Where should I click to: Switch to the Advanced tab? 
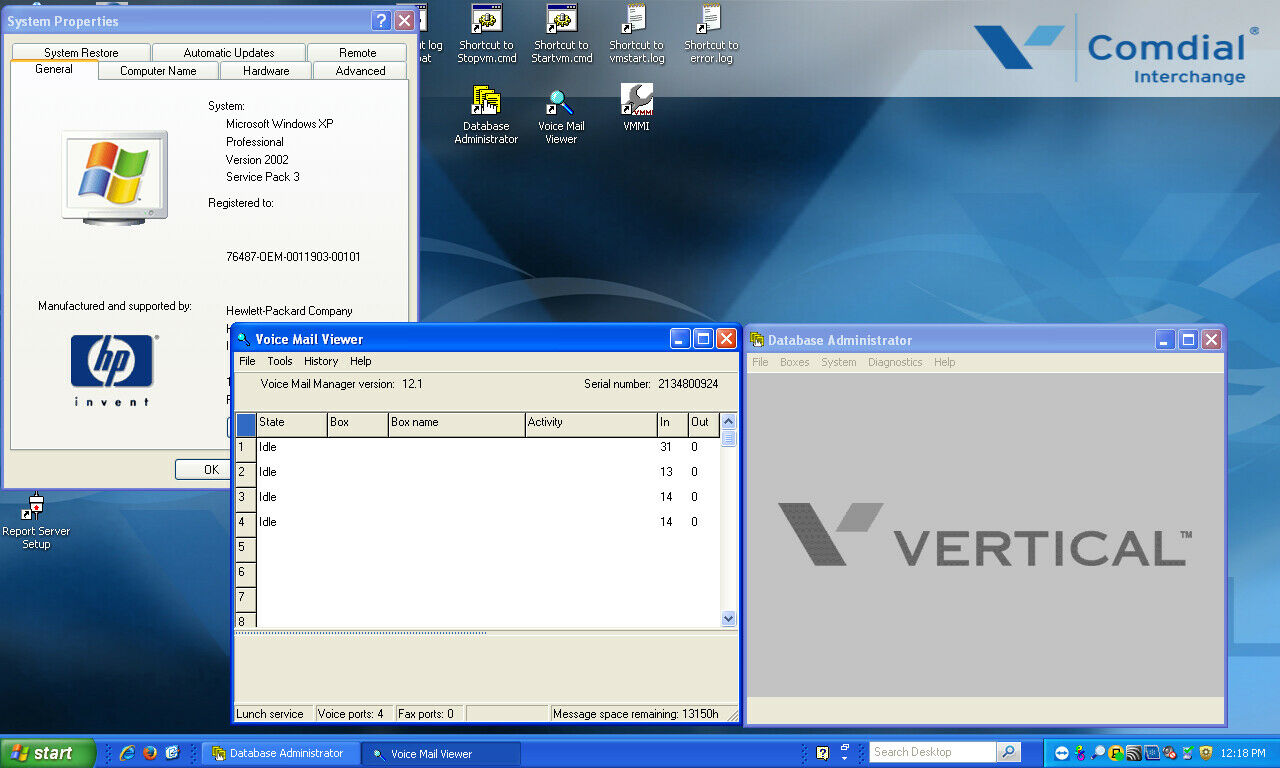point(361,71)
